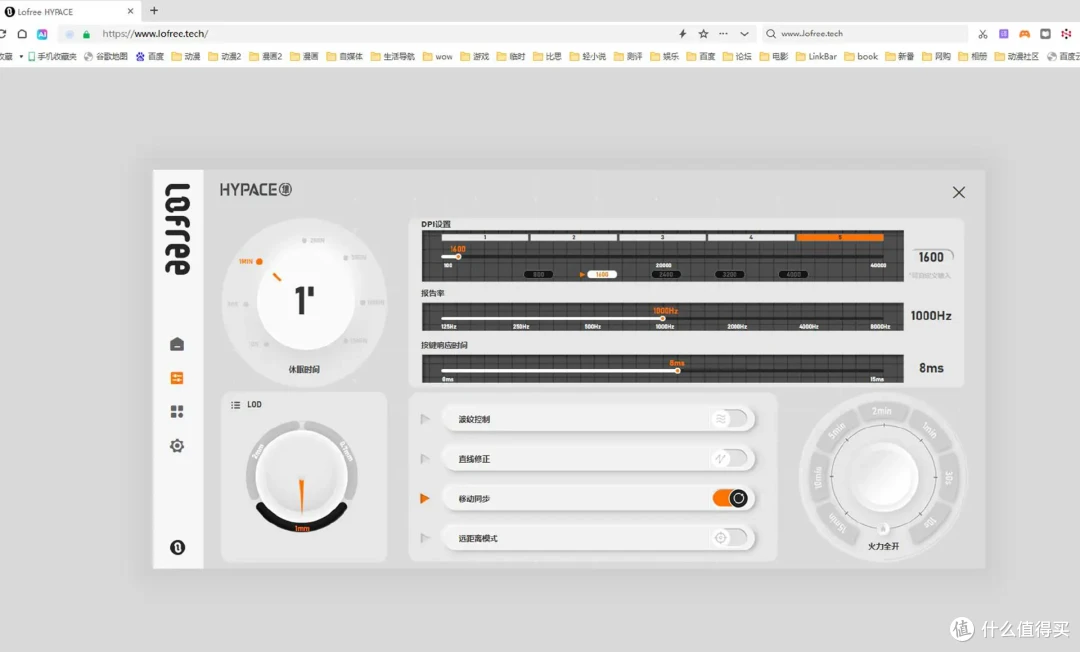
Task: Select the orange DPI stage 5 tab
Action: click(x=840, y=237)
